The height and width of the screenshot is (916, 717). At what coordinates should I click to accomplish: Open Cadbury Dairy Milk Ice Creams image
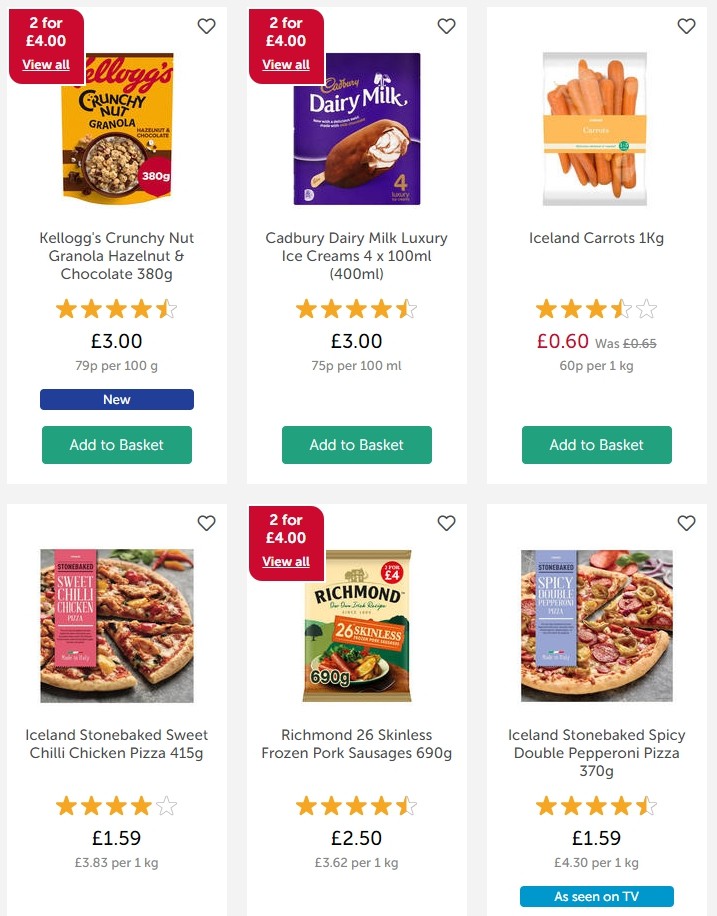357,129
